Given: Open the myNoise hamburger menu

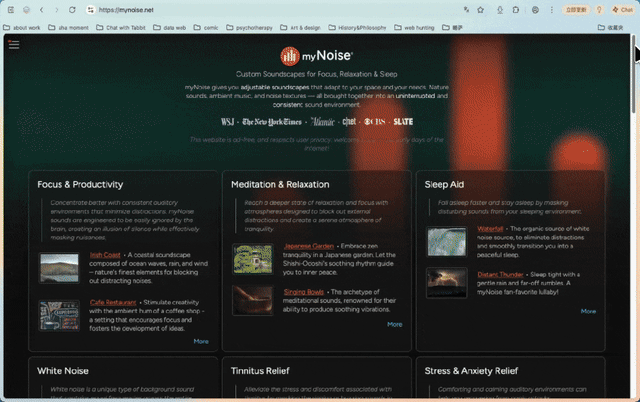Looking at the screenshot, I should point(14,44).
